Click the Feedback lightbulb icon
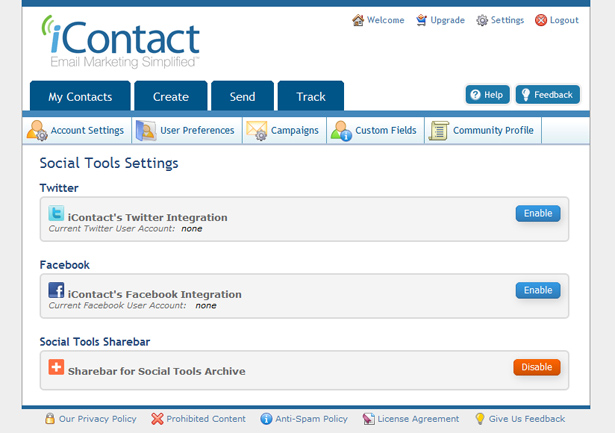The width and height of the screenshot is (615, 433). [526, 95]
